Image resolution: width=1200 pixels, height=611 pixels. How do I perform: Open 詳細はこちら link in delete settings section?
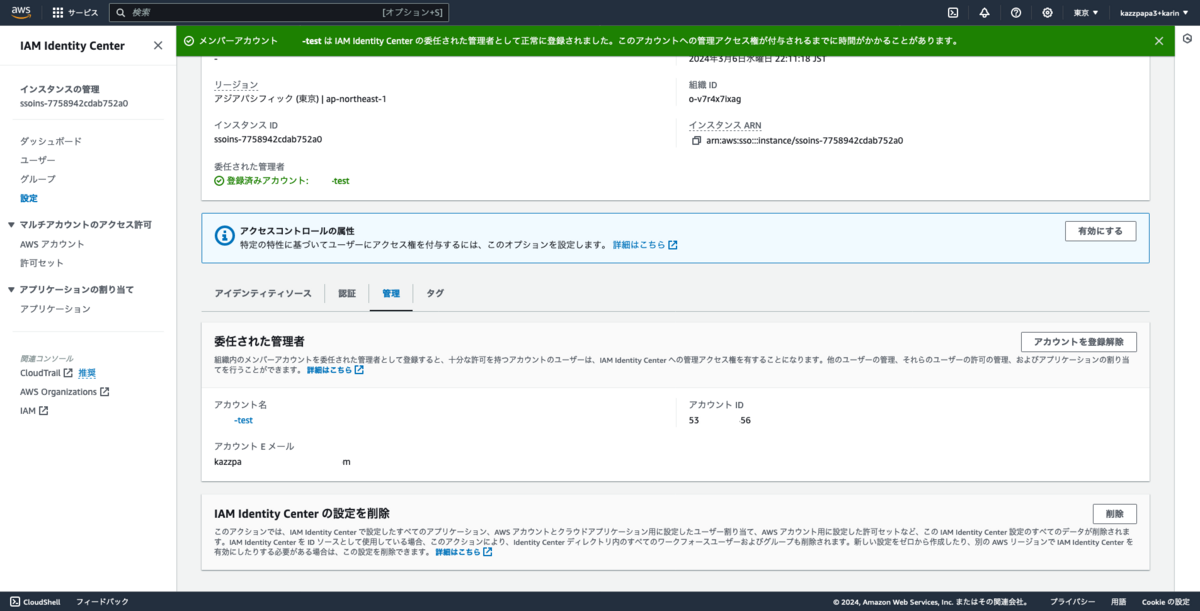tap(464, 552)
